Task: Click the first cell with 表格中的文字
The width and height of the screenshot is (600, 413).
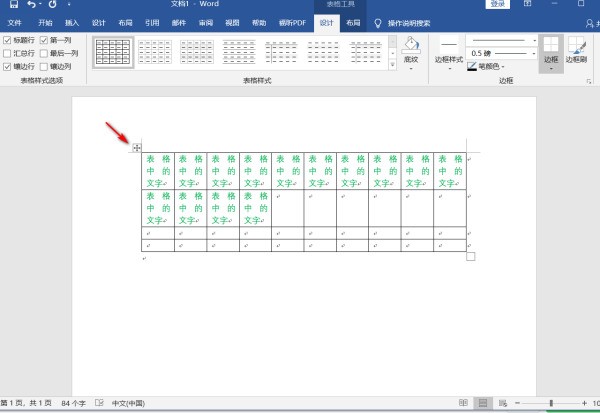Action: (158, 171)
